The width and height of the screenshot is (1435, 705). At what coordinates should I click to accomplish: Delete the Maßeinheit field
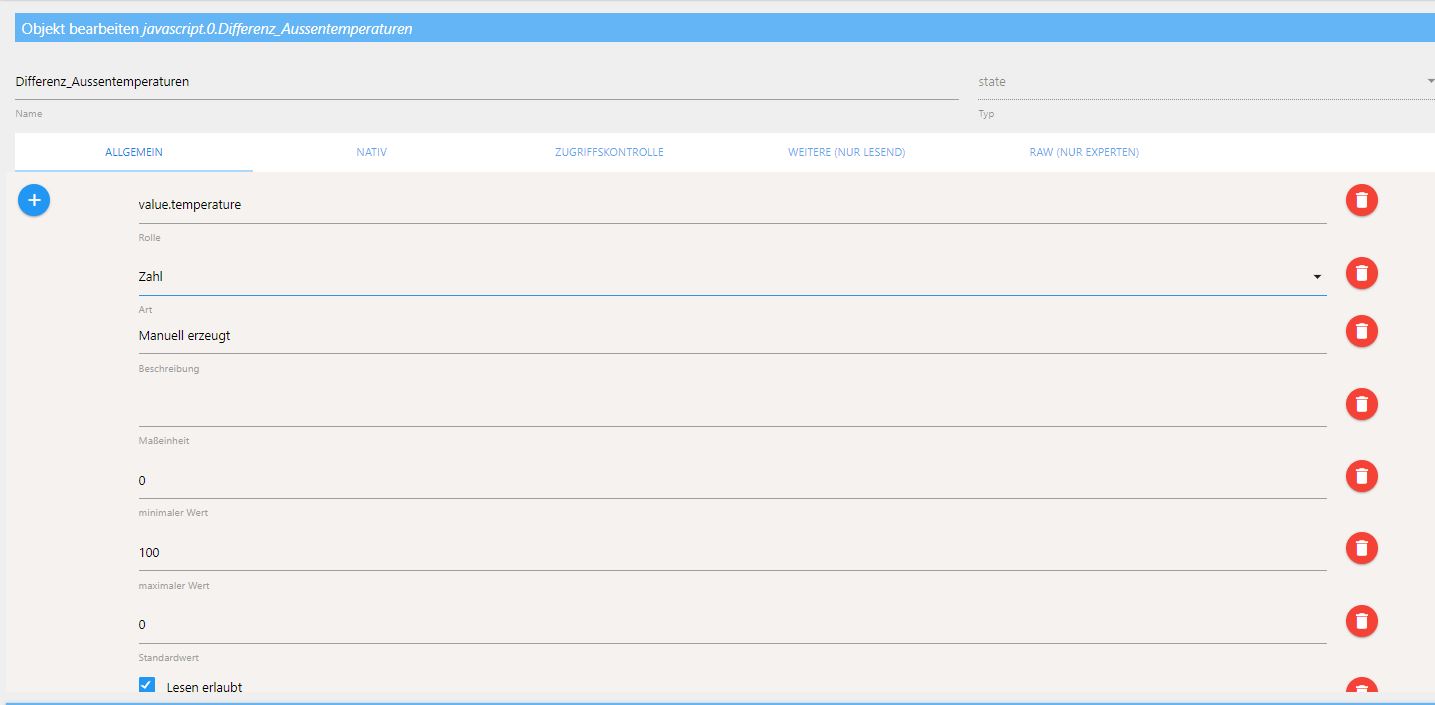[1361, 404]
